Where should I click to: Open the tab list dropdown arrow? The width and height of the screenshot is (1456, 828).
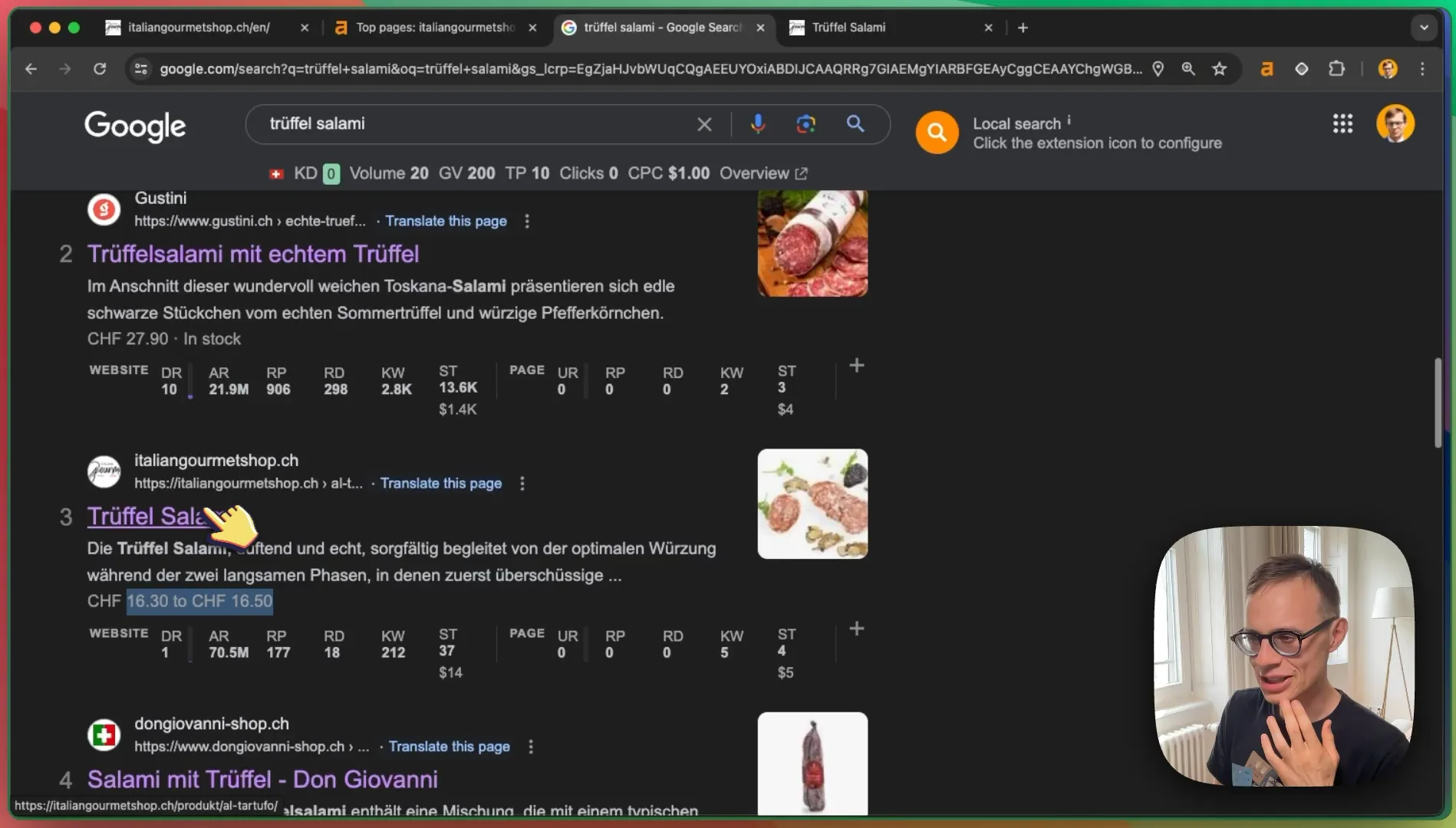(x=1424, y=28)
